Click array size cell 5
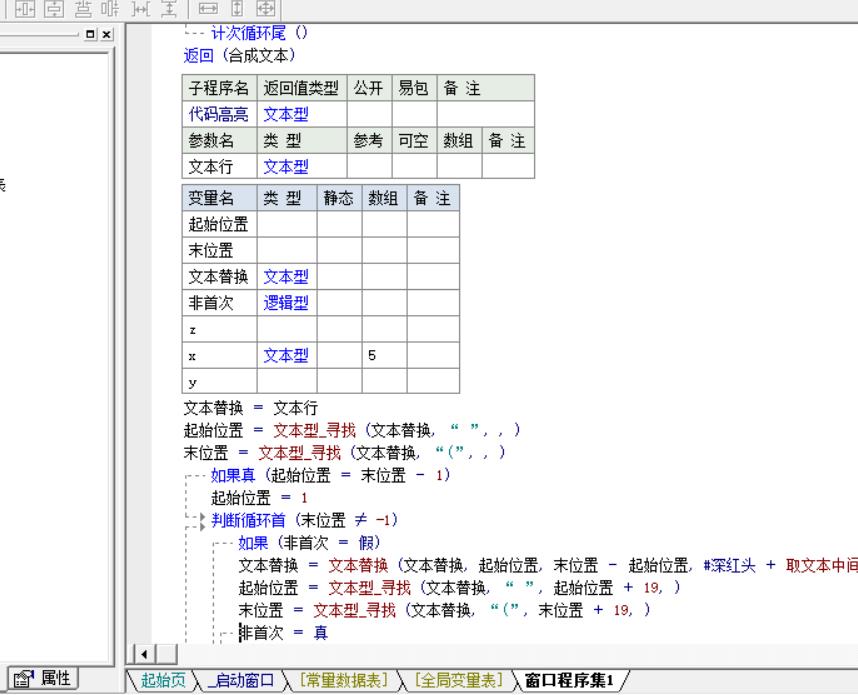858x695 pixels. tap(384, 355)
